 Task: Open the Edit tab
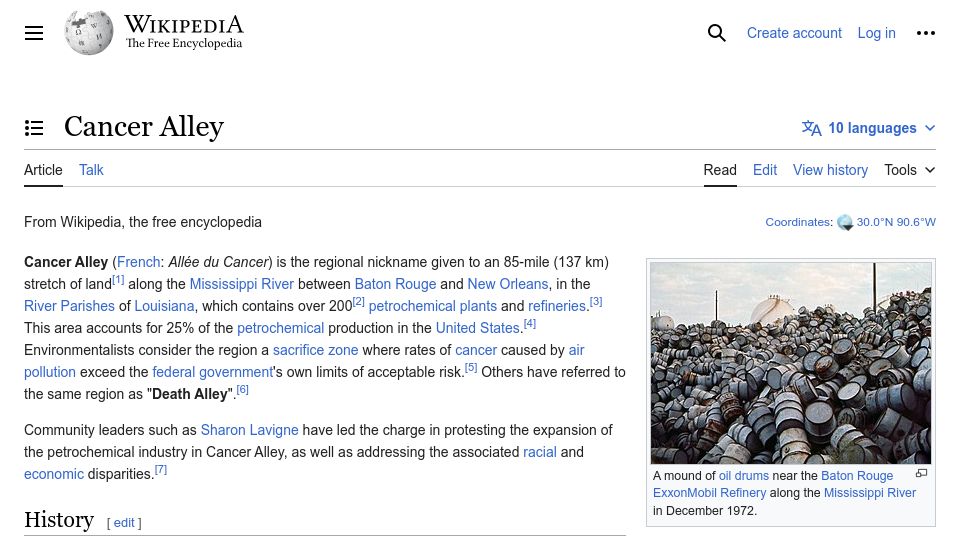click(765, 170)
